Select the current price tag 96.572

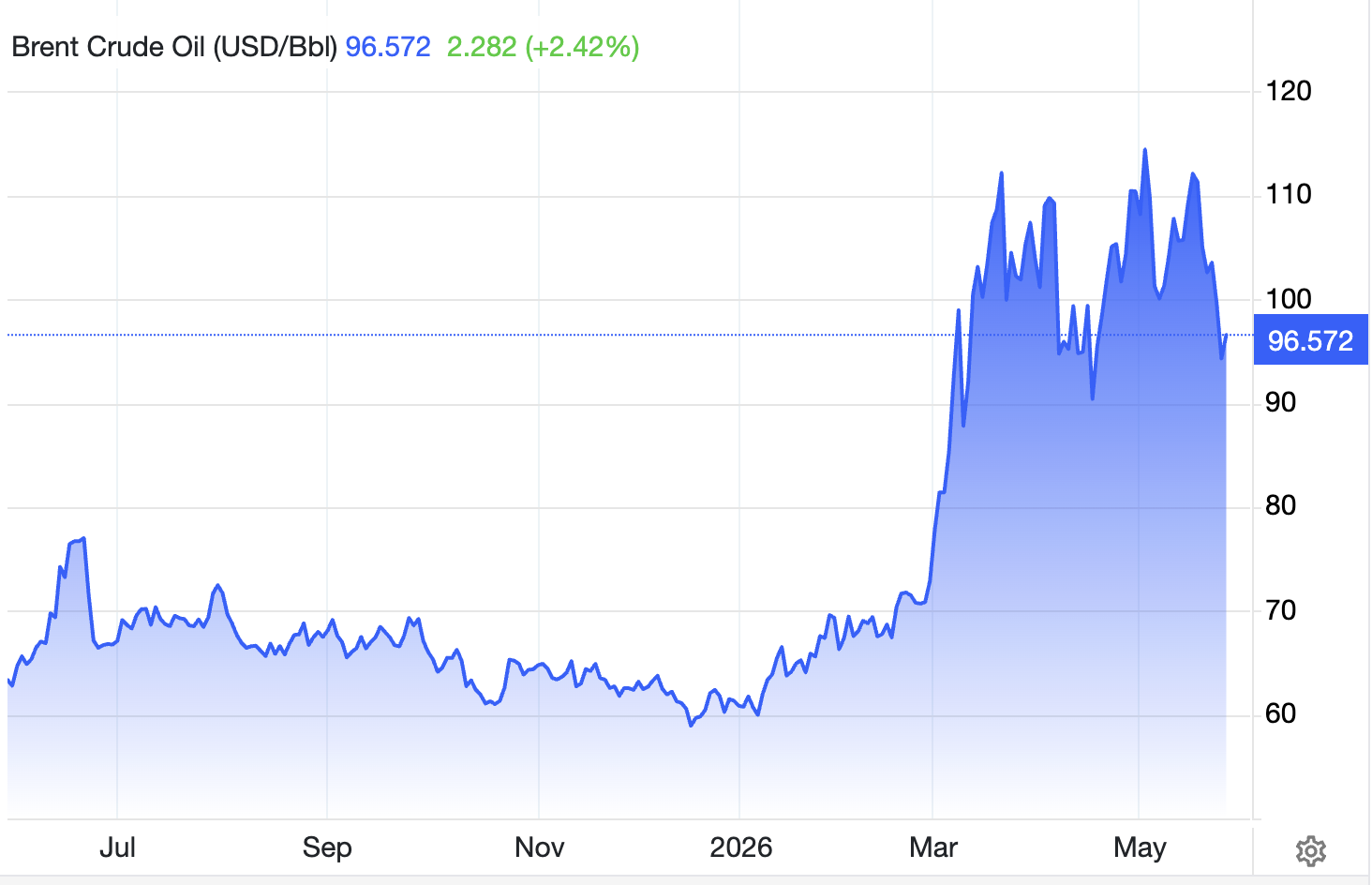click(x=1310, y=340)
